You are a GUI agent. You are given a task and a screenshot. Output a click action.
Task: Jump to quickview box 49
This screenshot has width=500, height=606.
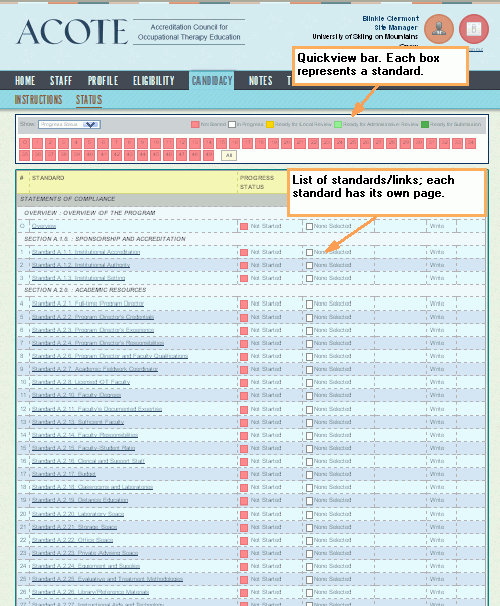point(208,155)
